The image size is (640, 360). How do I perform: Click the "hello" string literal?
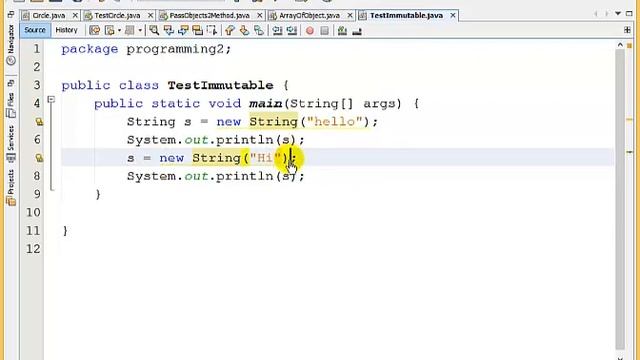click(x=334, y=122)
